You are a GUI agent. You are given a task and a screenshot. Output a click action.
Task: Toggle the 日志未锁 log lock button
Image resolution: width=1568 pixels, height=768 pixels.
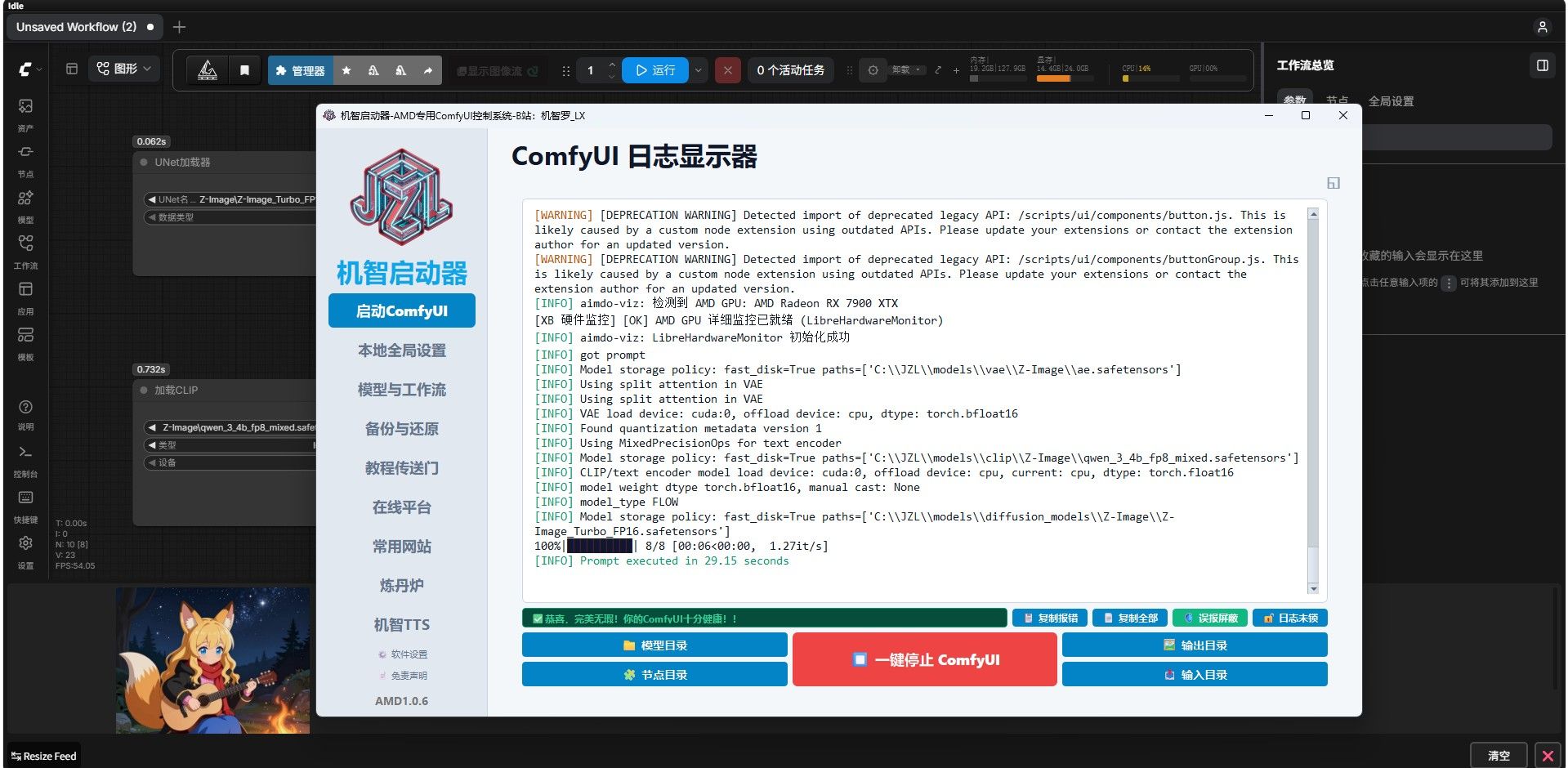pos(1290,618)
